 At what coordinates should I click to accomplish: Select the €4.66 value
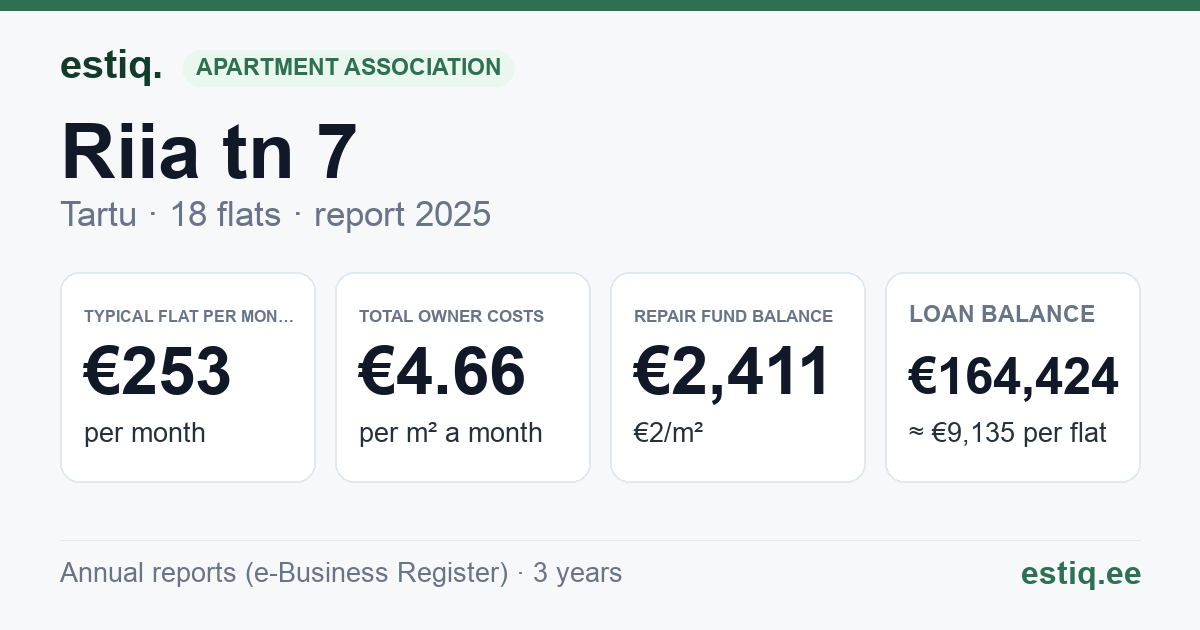point(442,372)
